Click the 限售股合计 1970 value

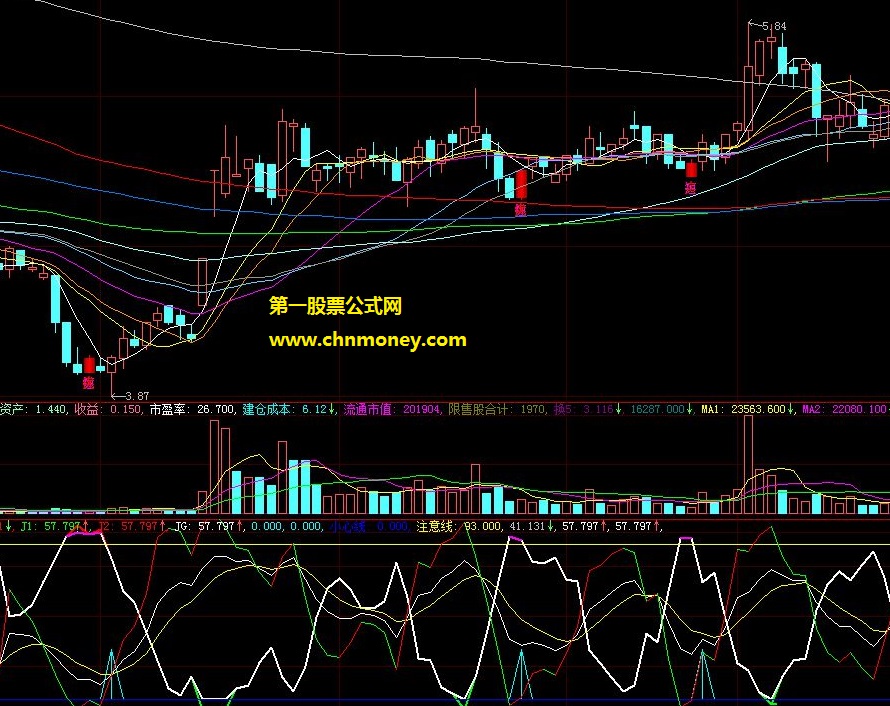497,409
